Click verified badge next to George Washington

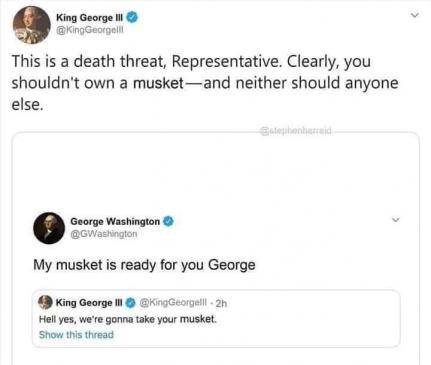pos(168,221)
